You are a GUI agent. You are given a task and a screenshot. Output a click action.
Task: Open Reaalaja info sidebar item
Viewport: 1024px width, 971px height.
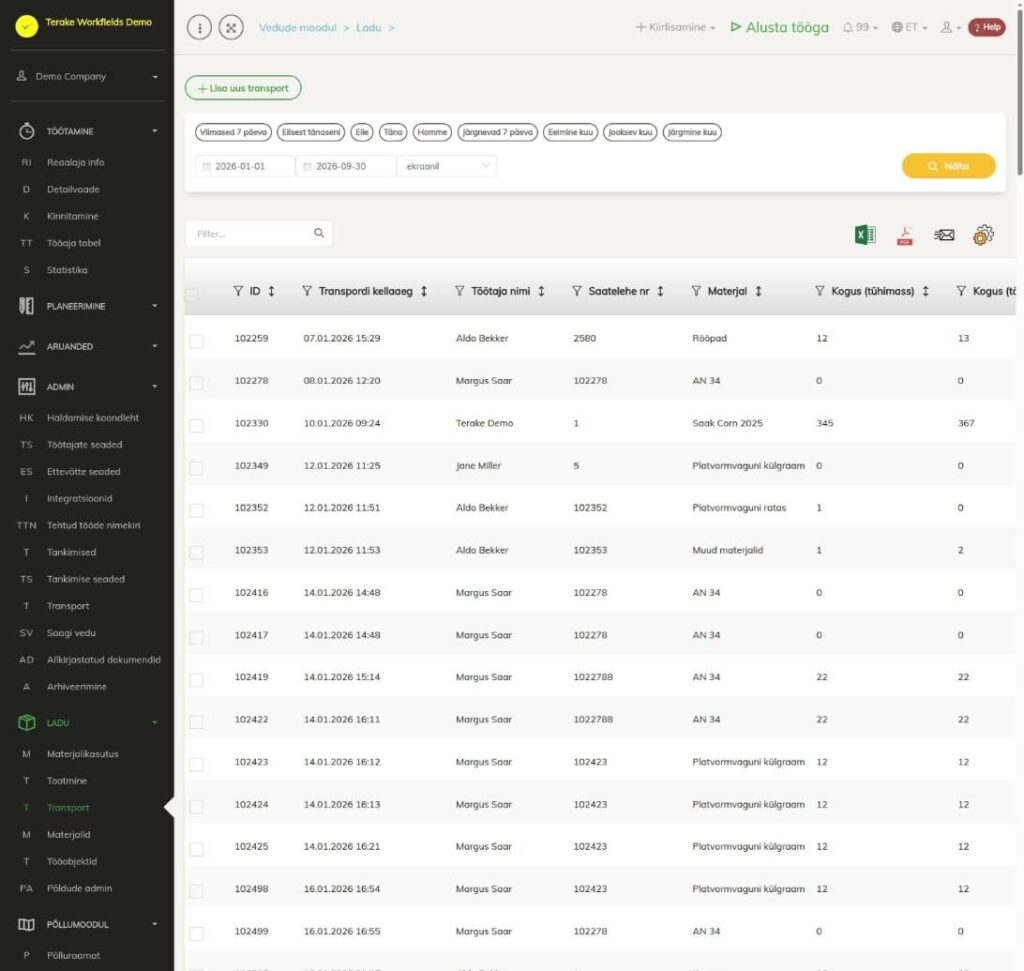(75, 163)
